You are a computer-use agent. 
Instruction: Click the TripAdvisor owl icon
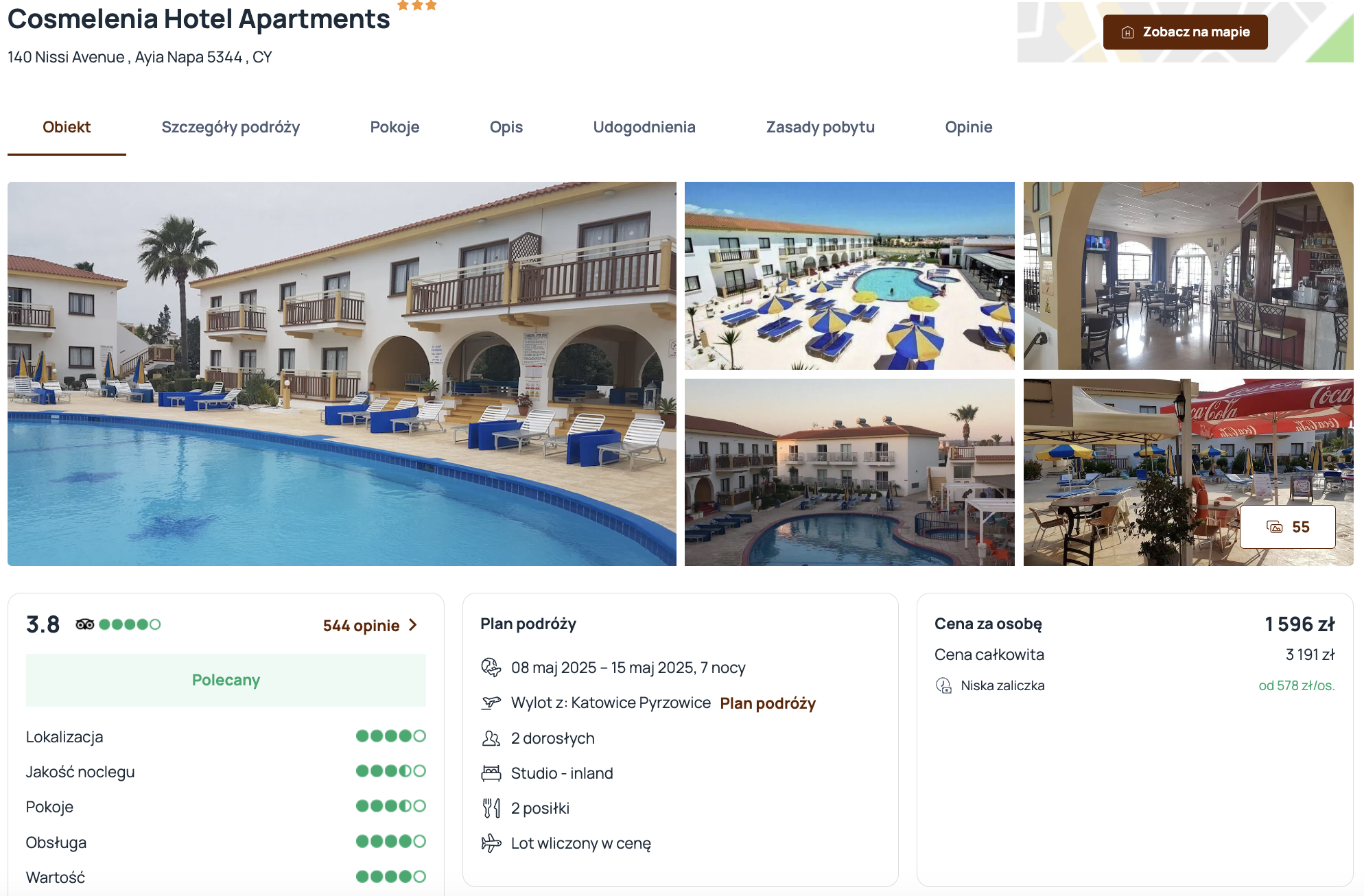[85, 624]
